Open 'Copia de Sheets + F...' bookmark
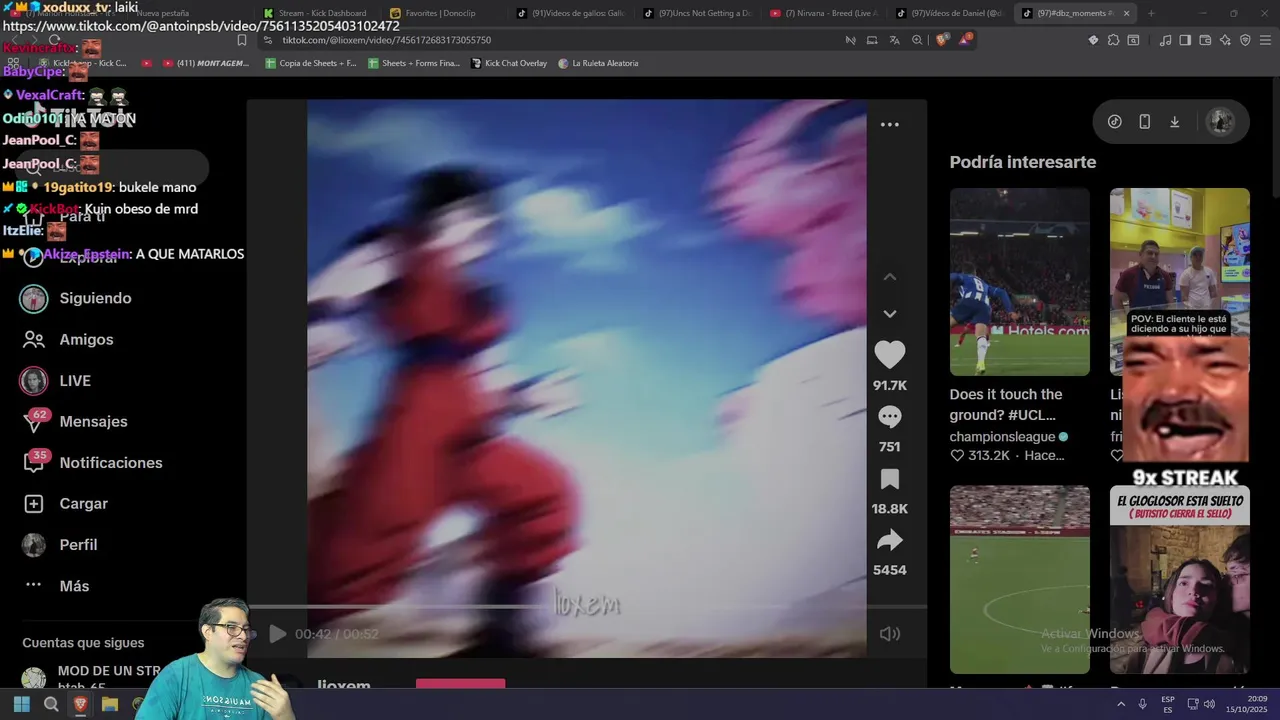This screenshot has width=1280, height=720. tap(310, 63)
